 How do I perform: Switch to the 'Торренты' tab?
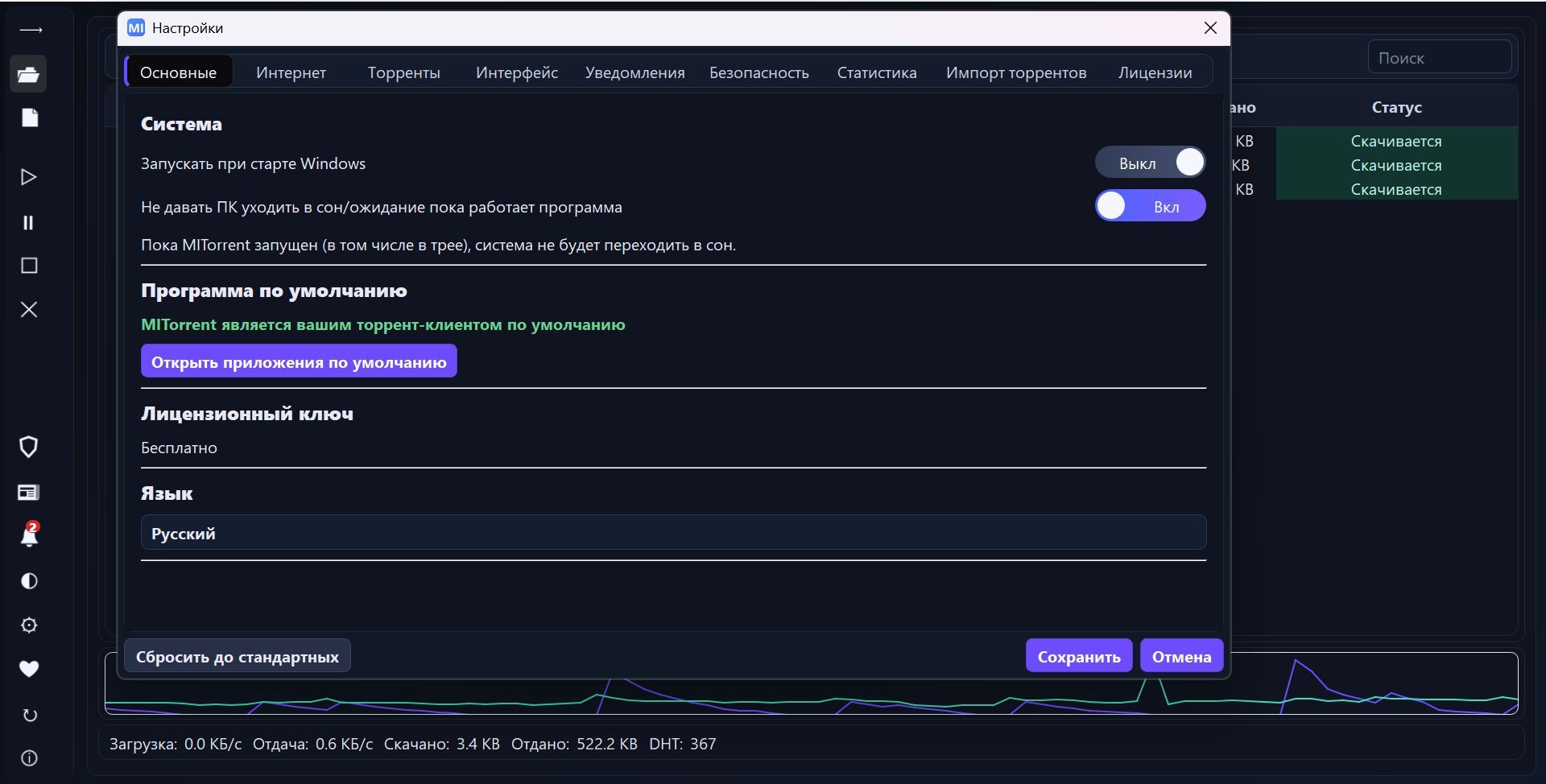coord(403,72)
